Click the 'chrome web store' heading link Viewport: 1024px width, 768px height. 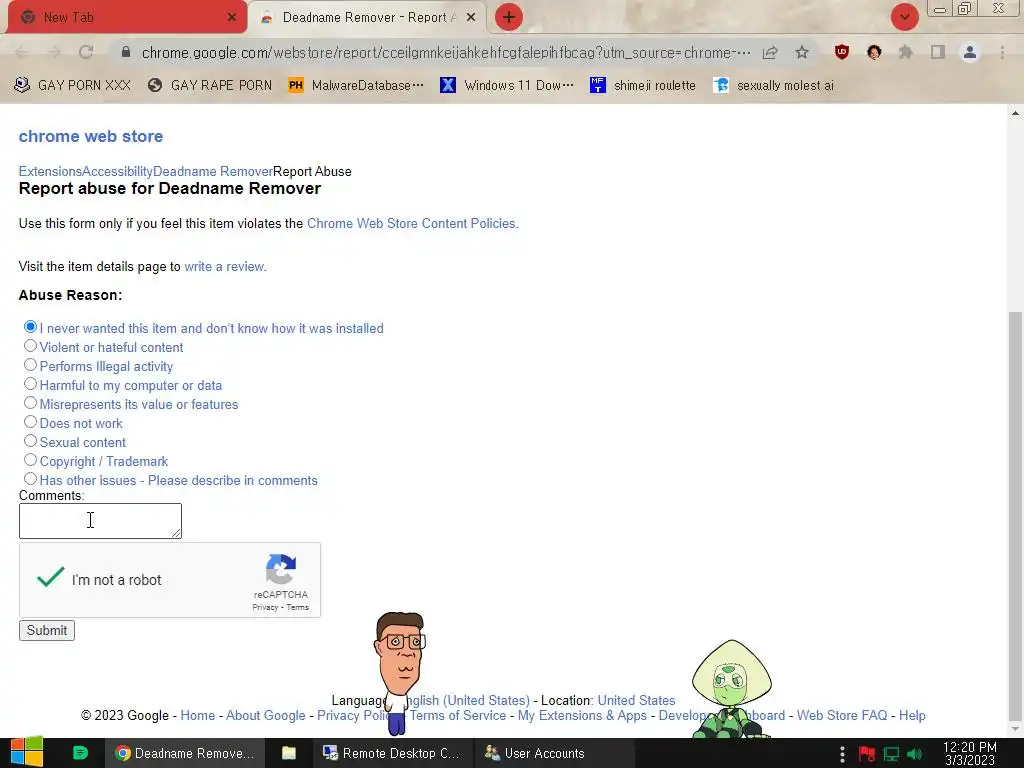(91, 136)
